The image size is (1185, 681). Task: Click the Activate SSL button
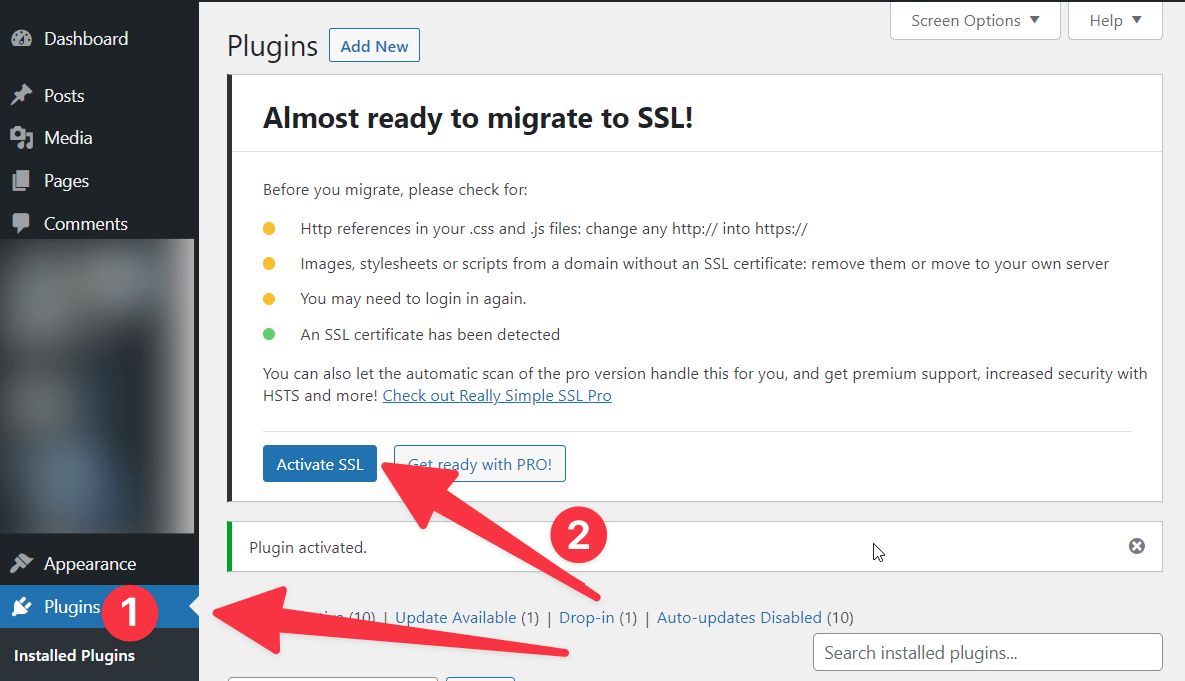320,464
